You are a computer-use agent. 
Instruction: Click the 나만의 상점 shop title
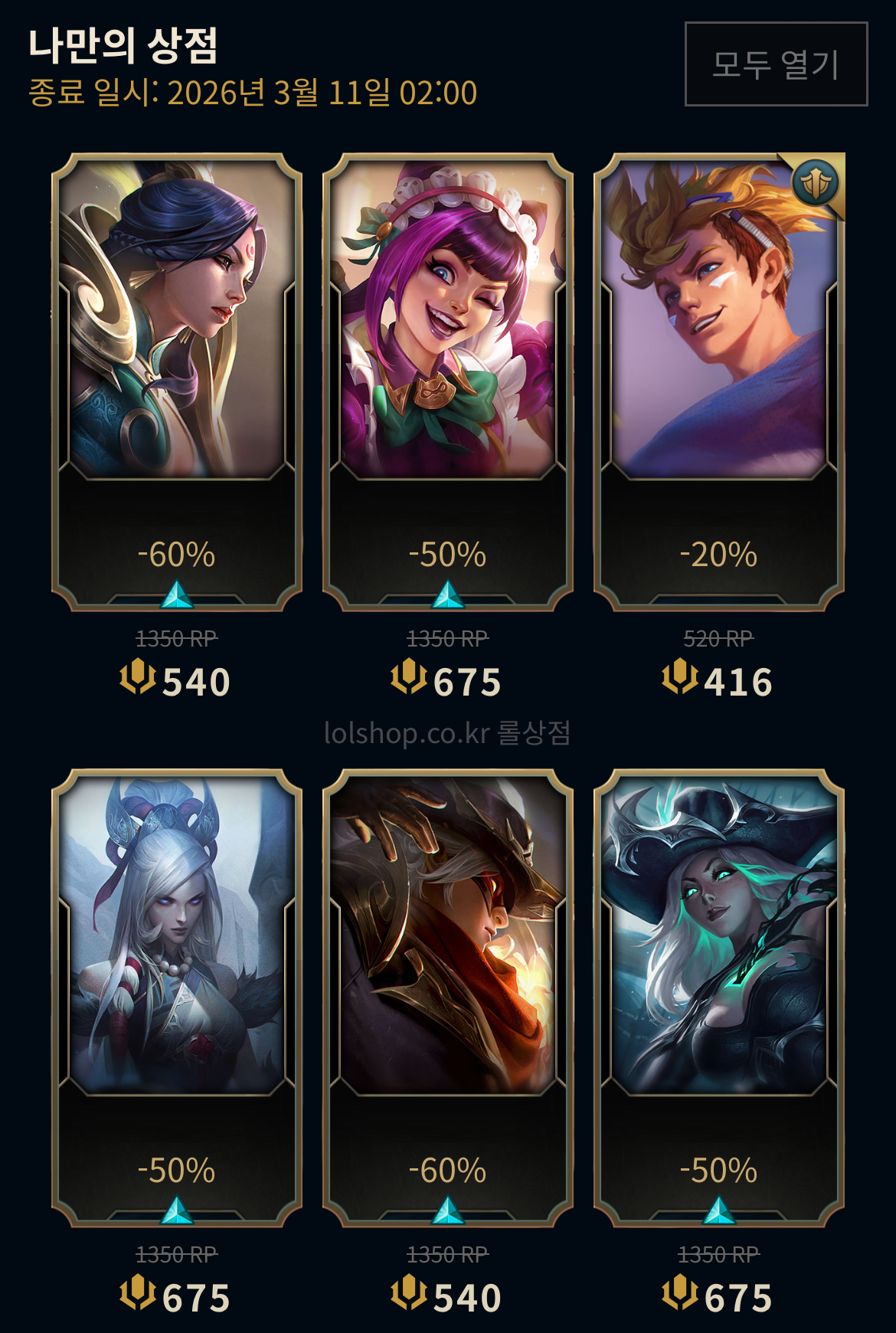(123, 45)
